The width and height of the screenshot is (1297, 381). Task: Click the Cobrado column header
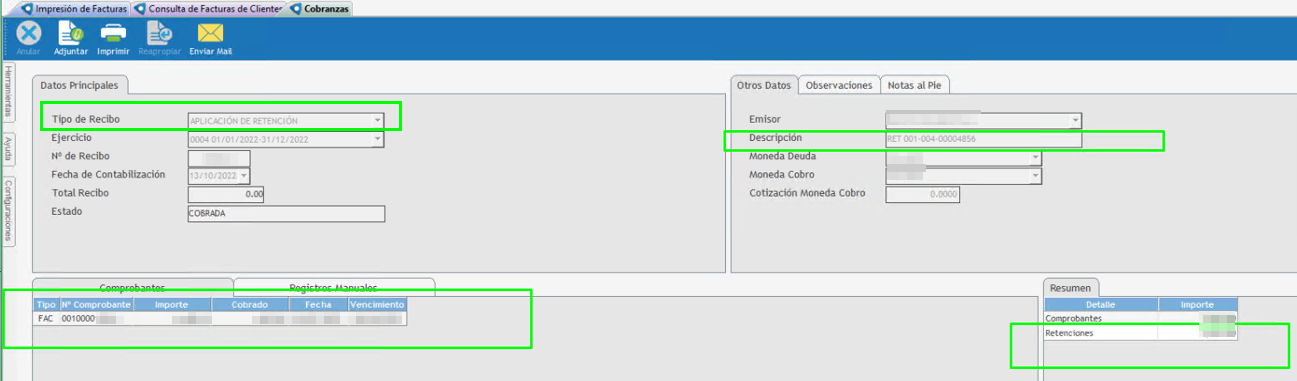pyautogui.click(x=251, y=304)
